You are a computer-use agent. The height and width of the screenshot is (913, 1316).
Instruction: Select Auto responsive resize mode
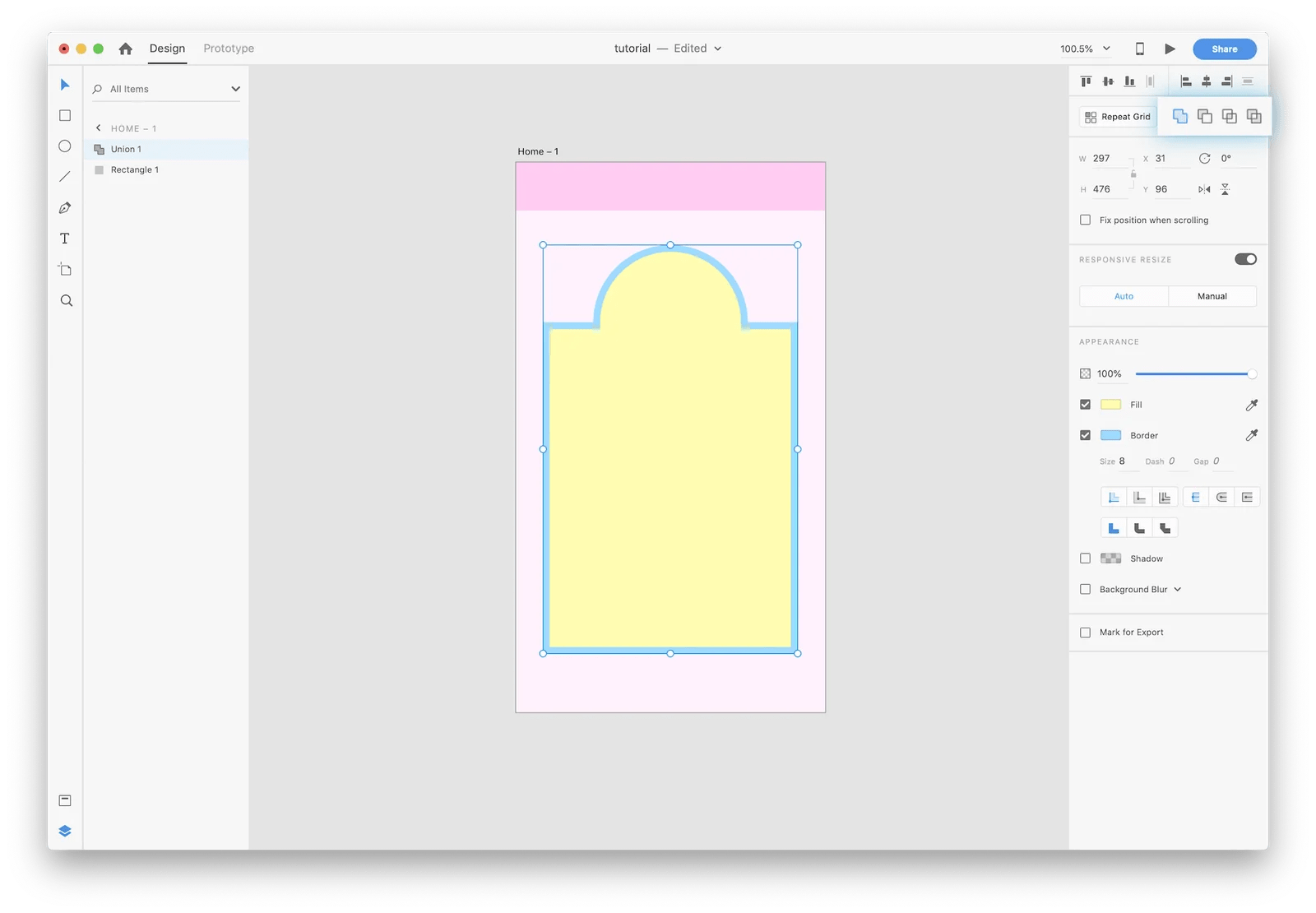(x=1124, y=296)
